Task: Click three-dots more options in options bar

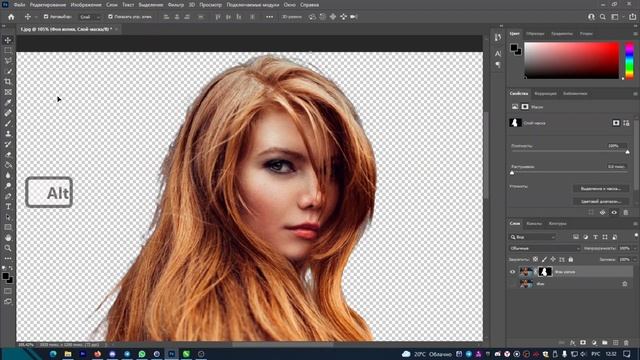Action: [269, 17]
